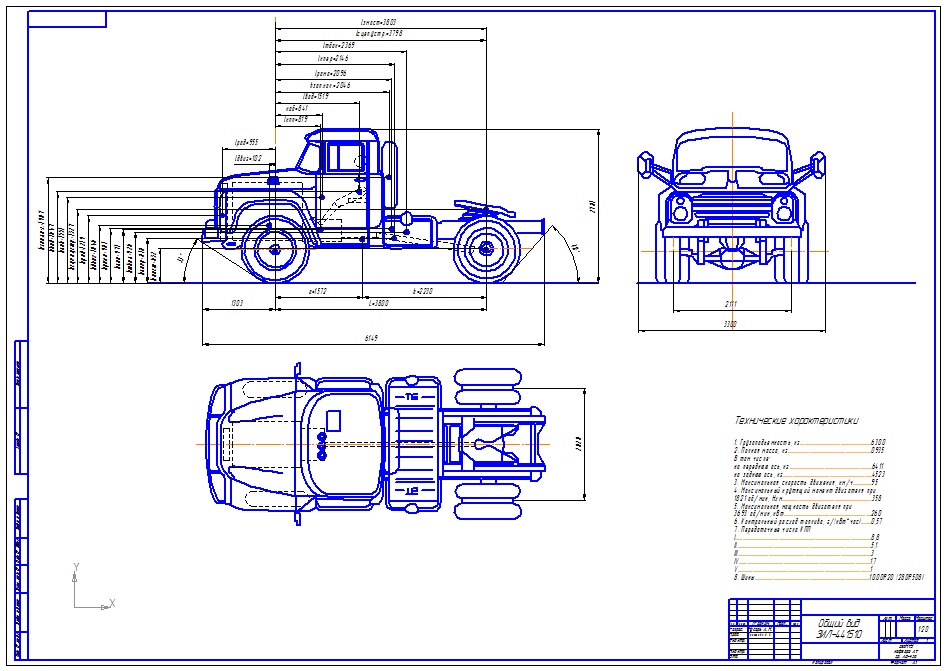Select the empty corner box in the frame

point(67,19)
